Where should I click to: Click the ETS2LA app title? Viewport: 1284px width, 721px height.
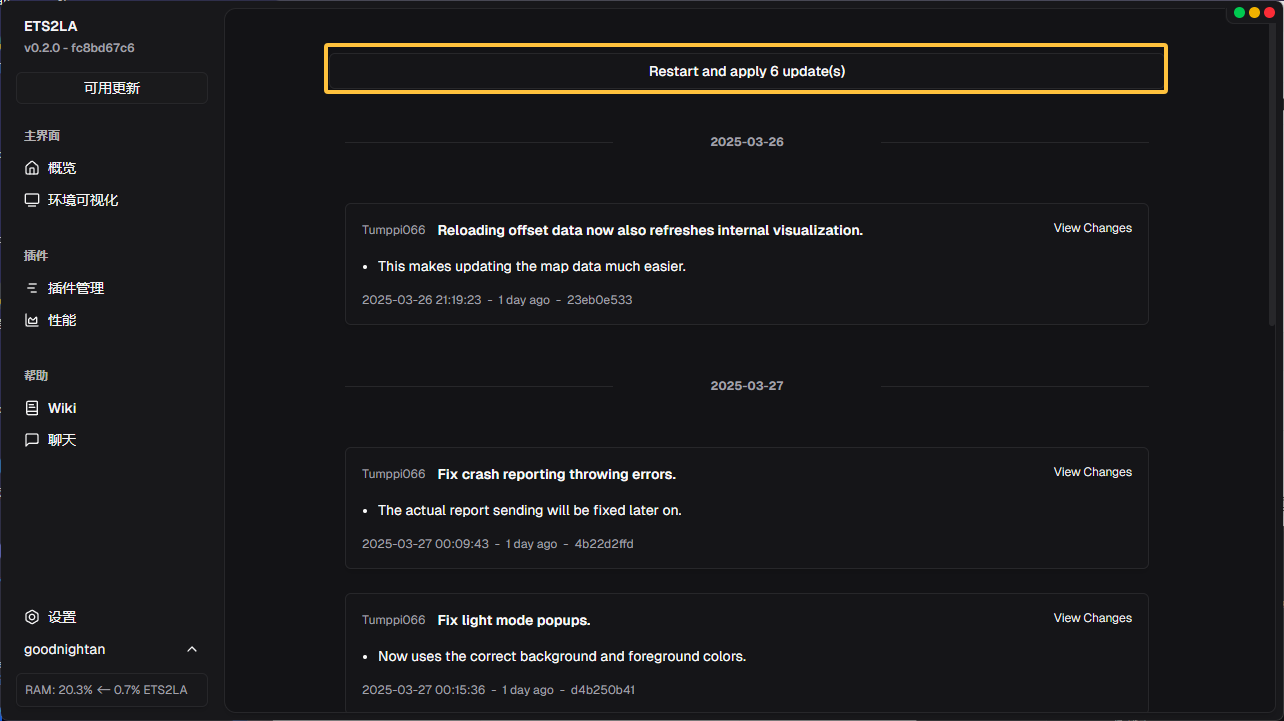click(x=50, y=27)
